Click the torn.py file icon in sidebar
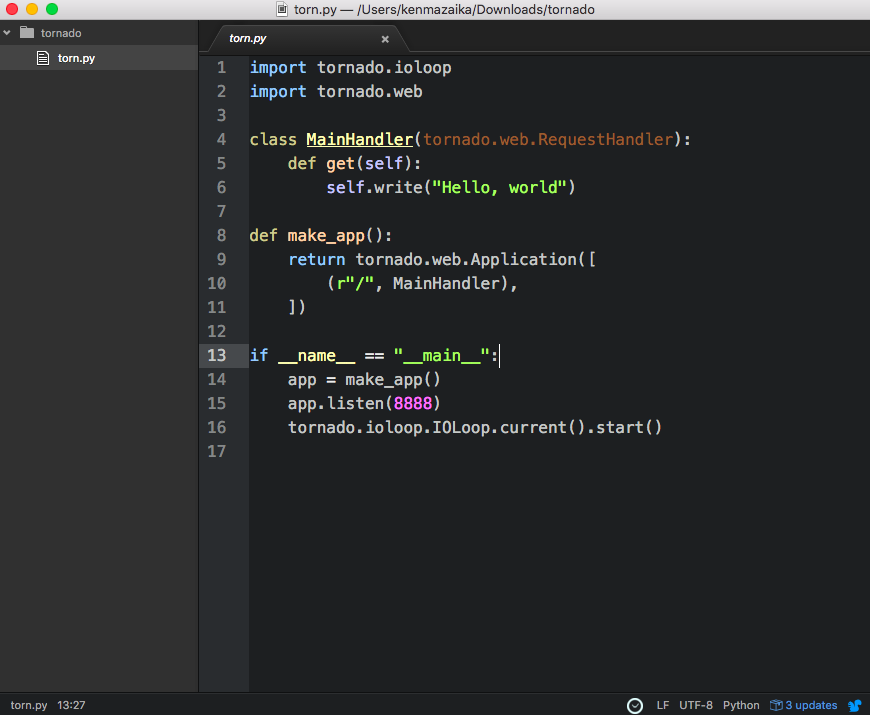The height and width of the screenshot is (715, 870). (43, 58)
